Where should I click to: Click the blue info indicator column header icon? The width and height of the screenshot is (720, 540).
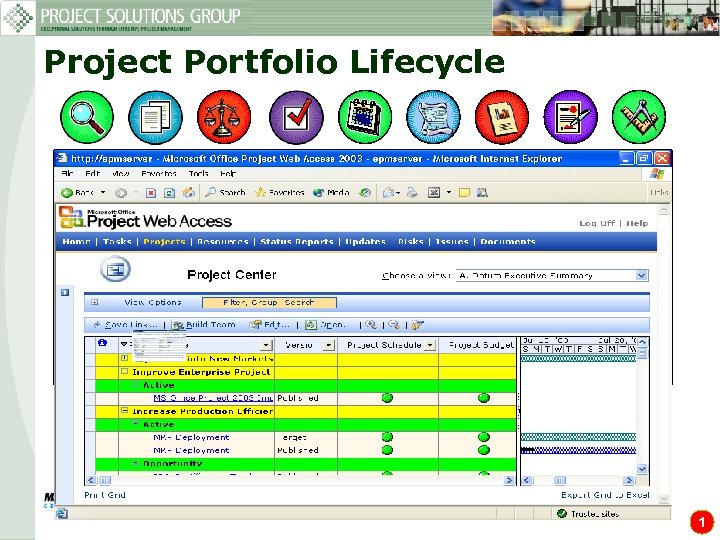click(x=102, y=343)
